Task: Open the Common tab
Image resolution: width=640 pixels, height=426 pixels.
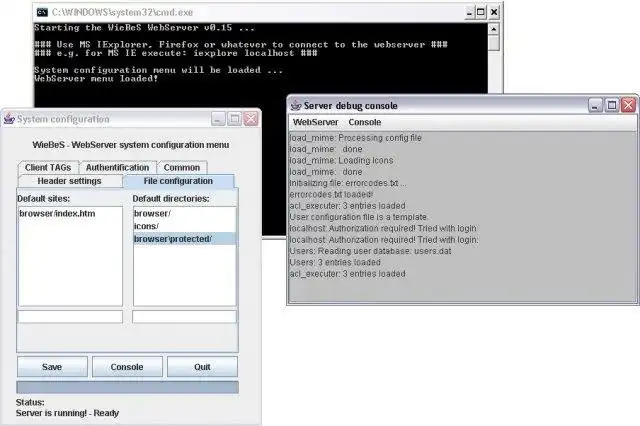Action: [182, 167]
